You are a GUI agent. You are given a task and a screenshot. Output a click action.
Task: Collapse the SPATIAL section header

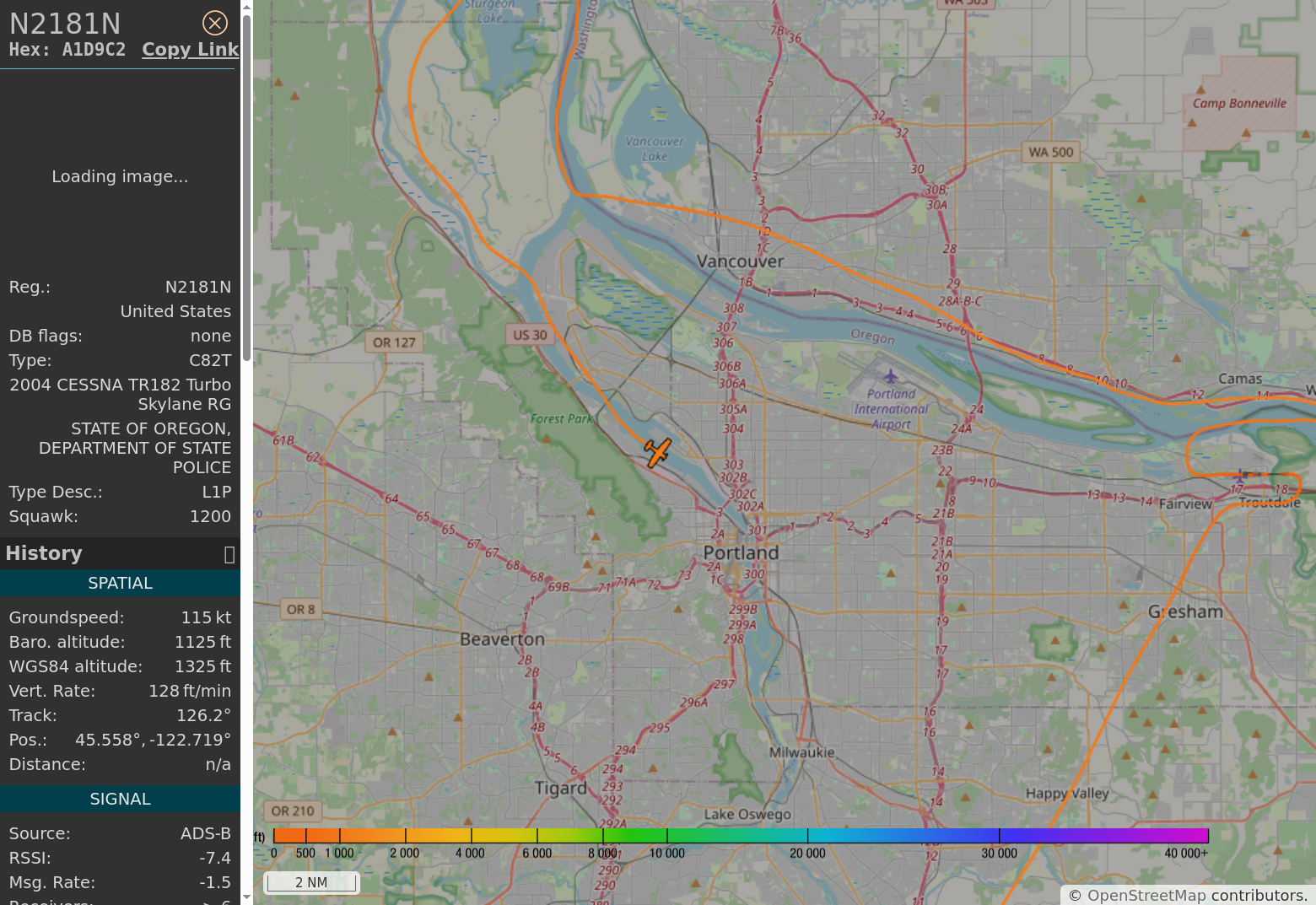120,584
